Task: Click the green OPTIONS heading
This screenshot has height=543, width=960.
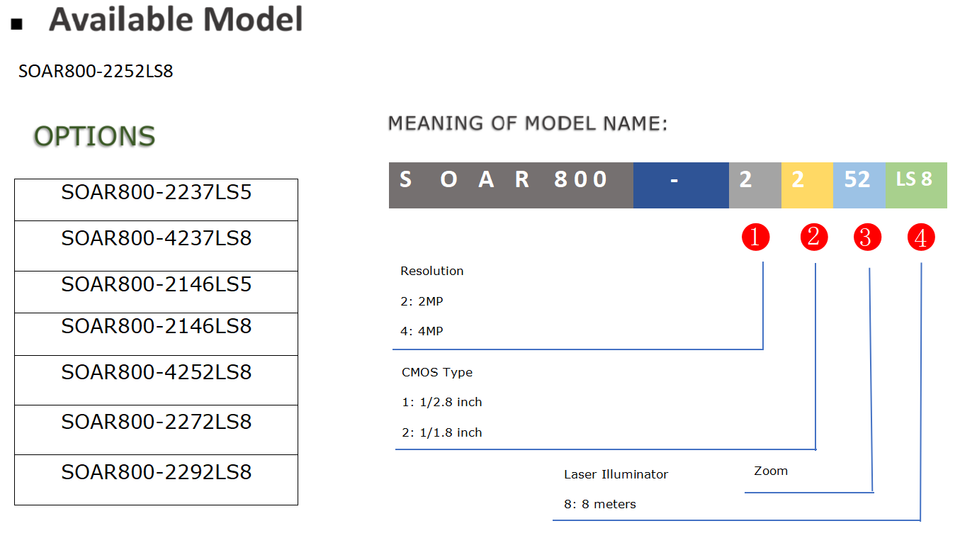Action: point(95,137)
